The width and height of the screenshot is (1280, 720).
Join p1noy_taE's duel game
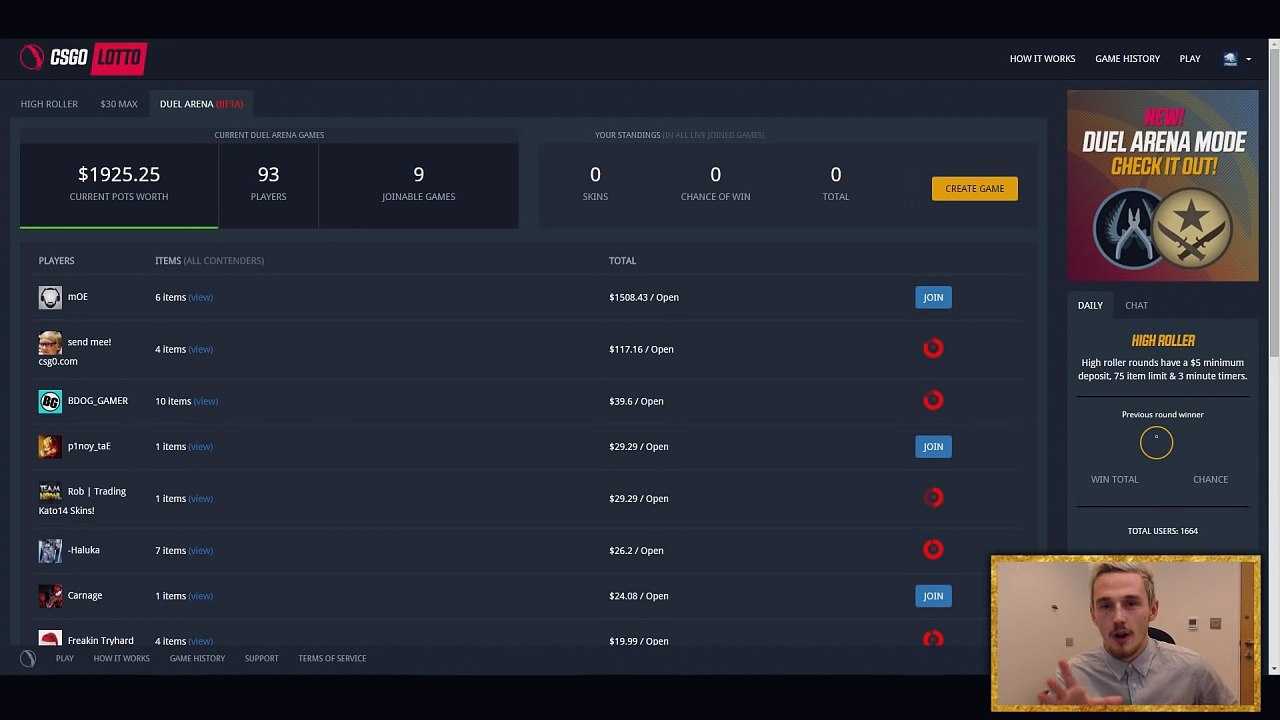pyautogui.click(x=933, y=447)
